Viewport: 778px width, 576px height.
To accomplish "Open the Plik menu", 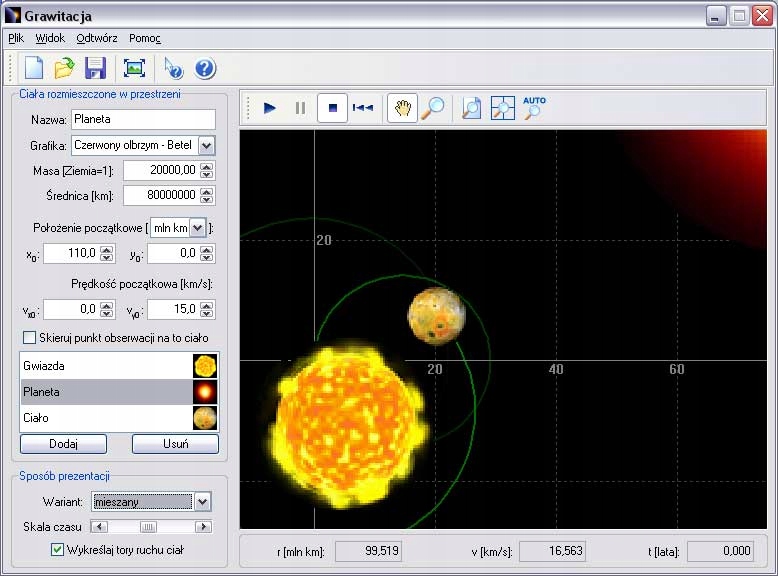I will (x=16, y=38).
